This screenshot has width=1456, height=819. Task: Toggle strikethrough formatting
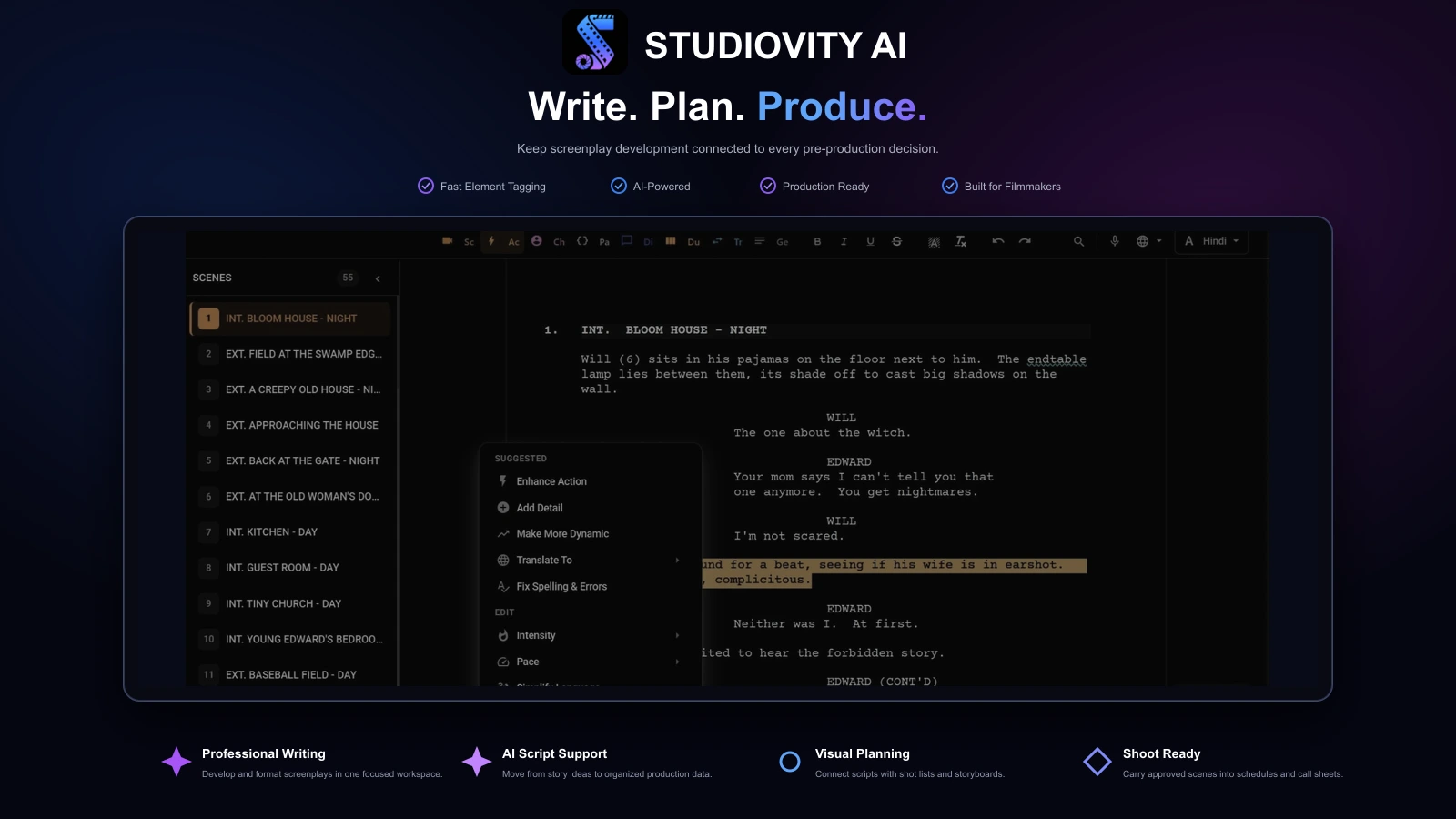coord(896,241)
